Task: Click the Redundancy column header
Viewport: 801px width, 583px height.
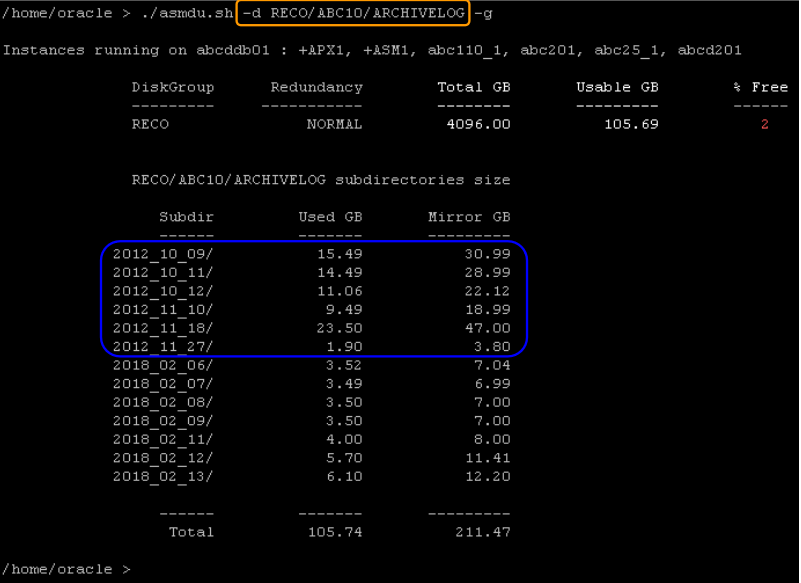Action: pyautogui.click(x=316, y=87)
